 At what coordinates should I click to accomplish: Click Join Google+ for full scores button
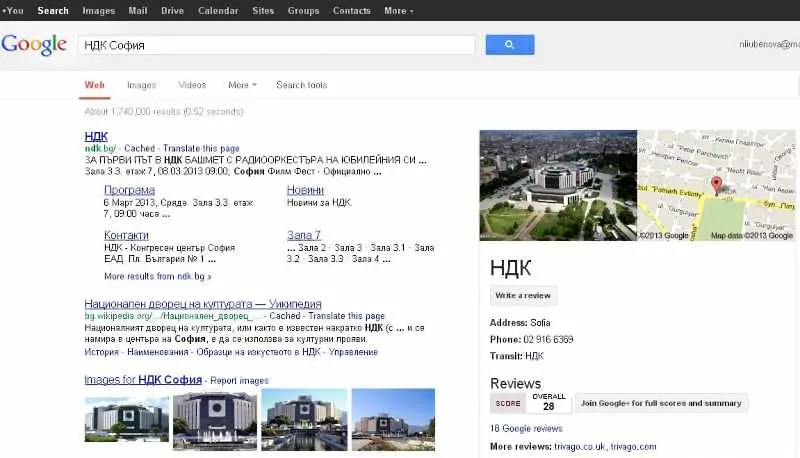click(x=661, y=403)
